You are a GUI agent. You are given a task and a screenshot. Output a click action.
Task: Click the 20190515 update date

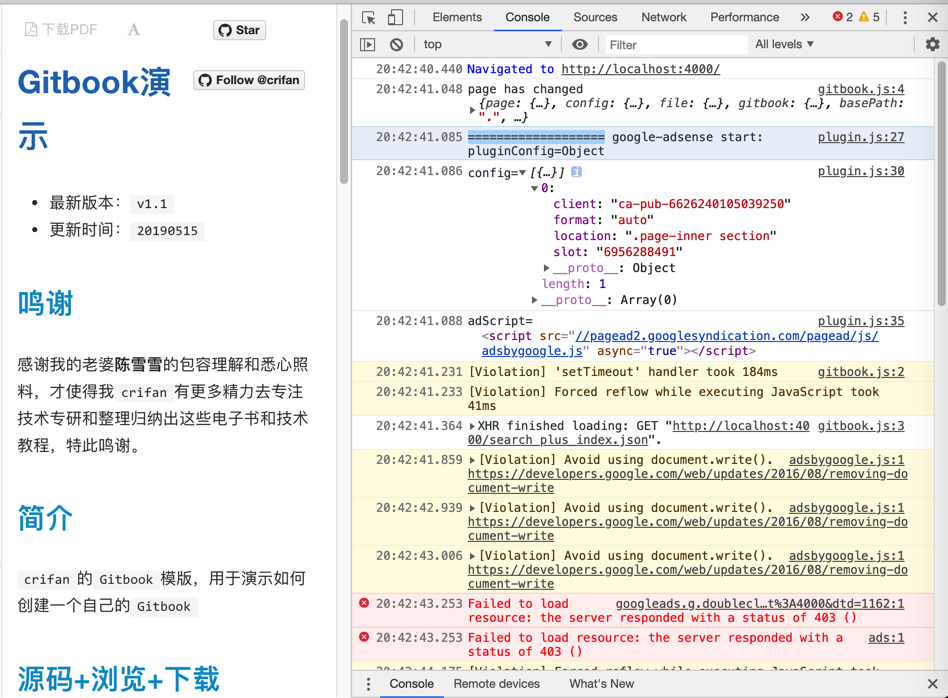pos(167,230)
